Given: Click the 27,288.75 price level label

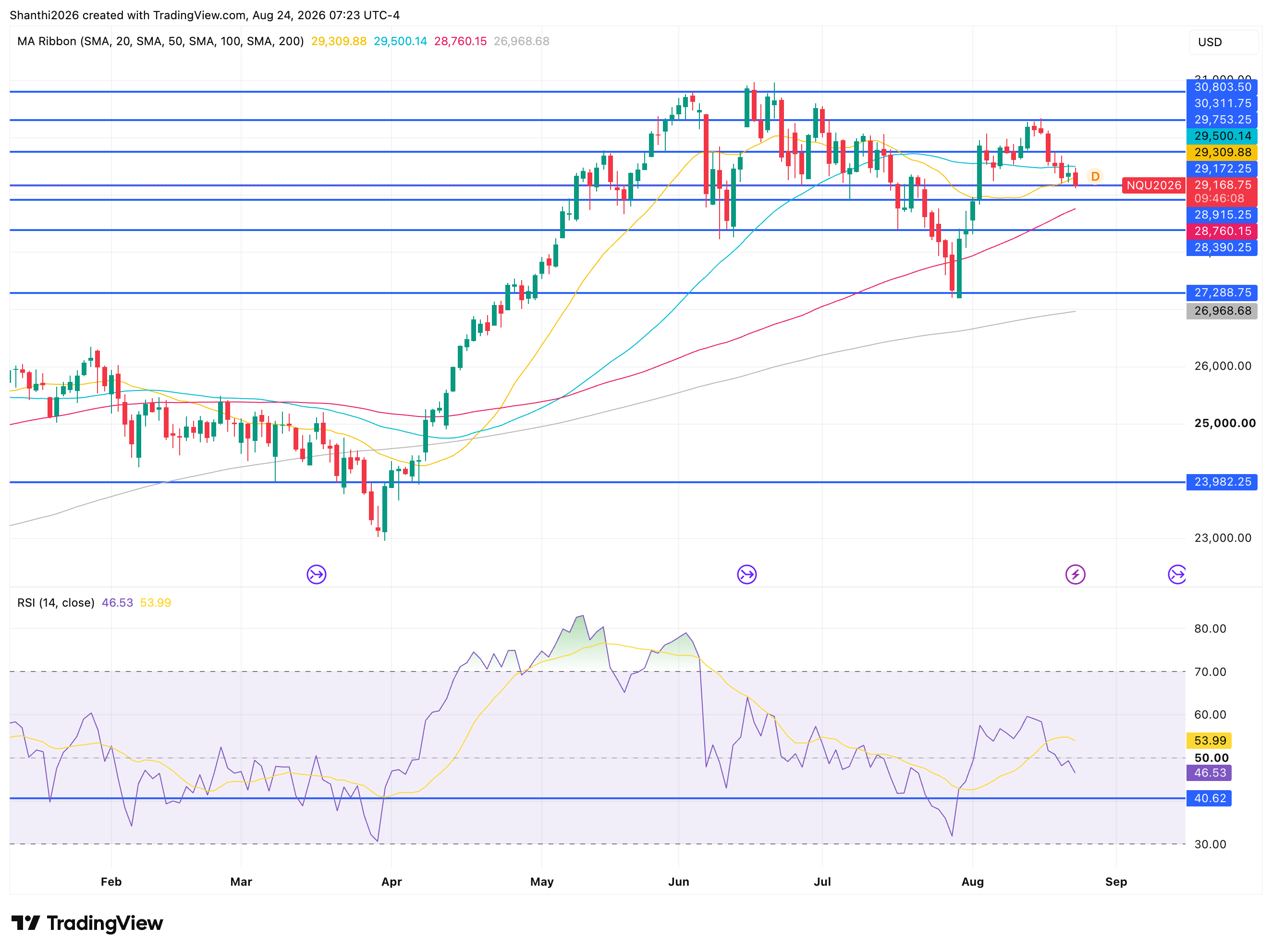Looking at the screenshot, I should coord(1222,293).
